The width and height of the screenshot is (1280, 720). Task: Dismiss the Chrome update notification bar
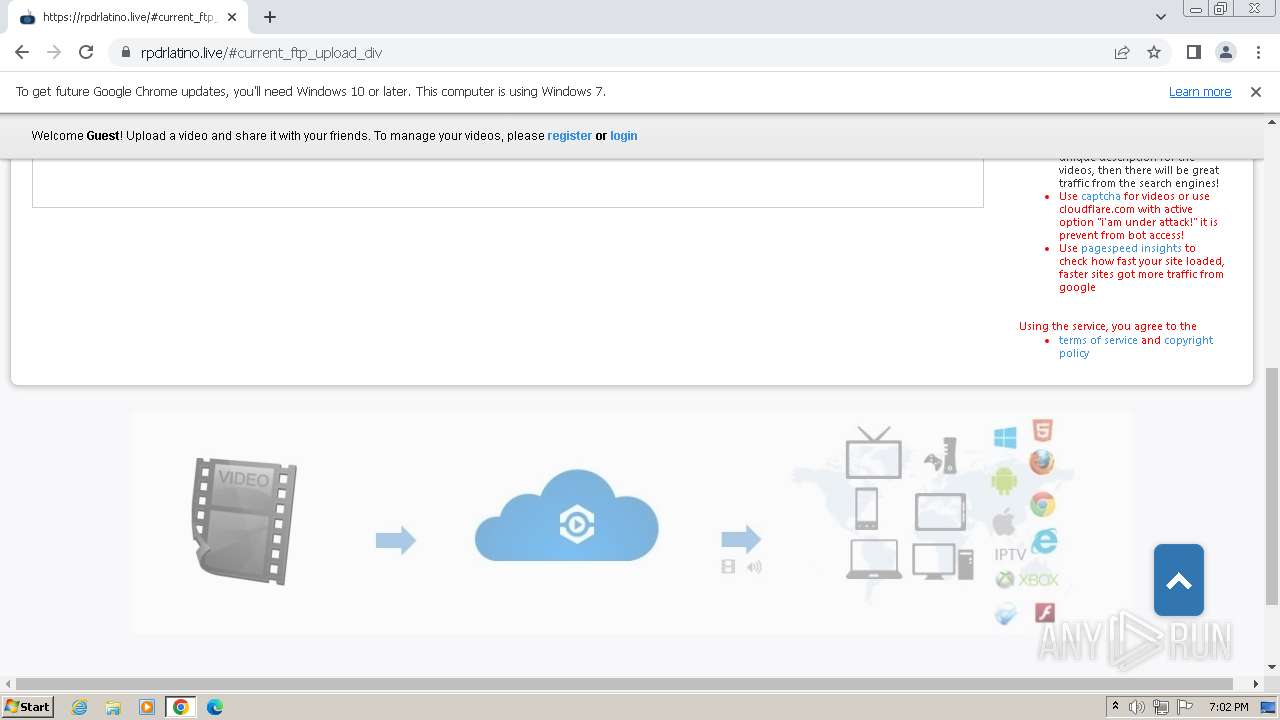(x=1256, y=92)
